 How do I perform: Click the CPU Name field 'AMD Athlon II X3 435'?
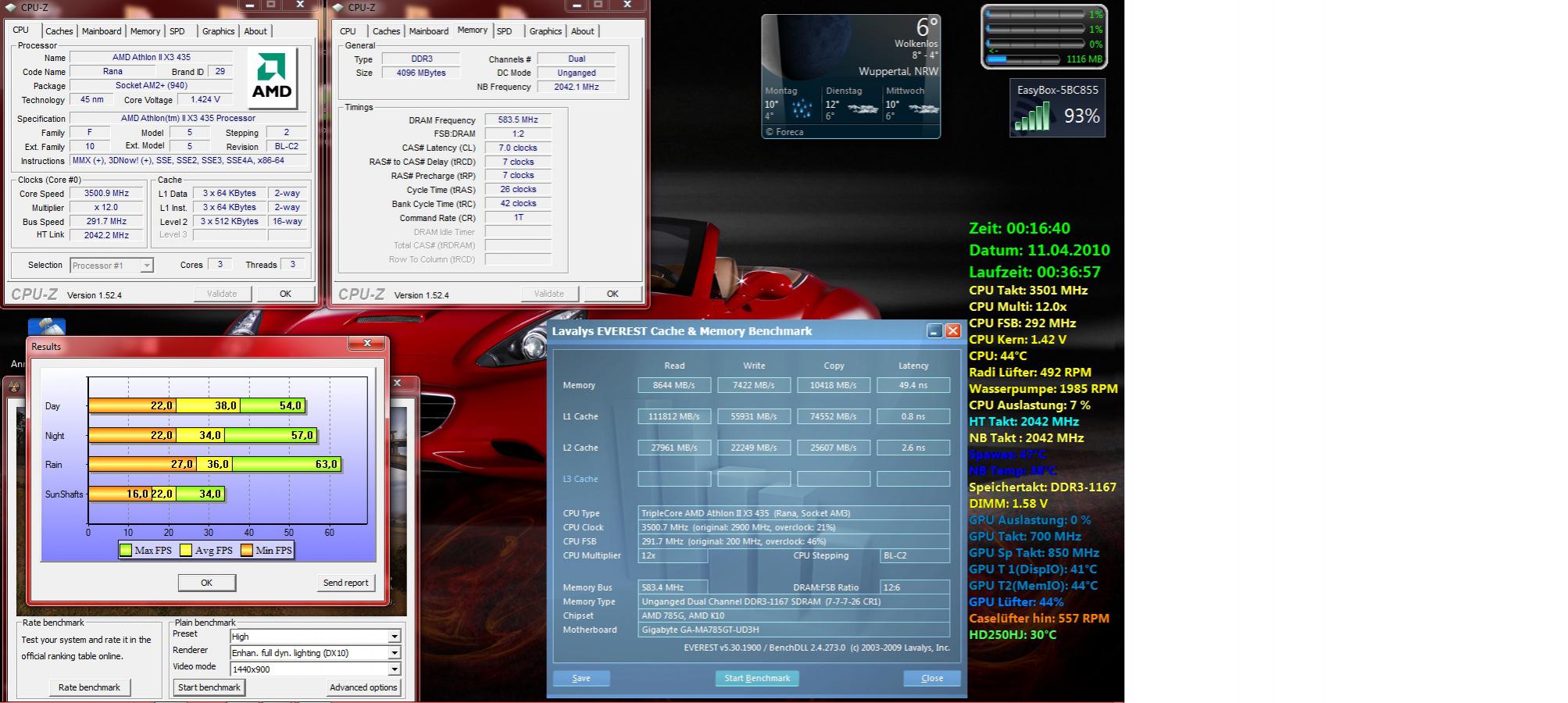pyautogui.click(x=151, y=57)
